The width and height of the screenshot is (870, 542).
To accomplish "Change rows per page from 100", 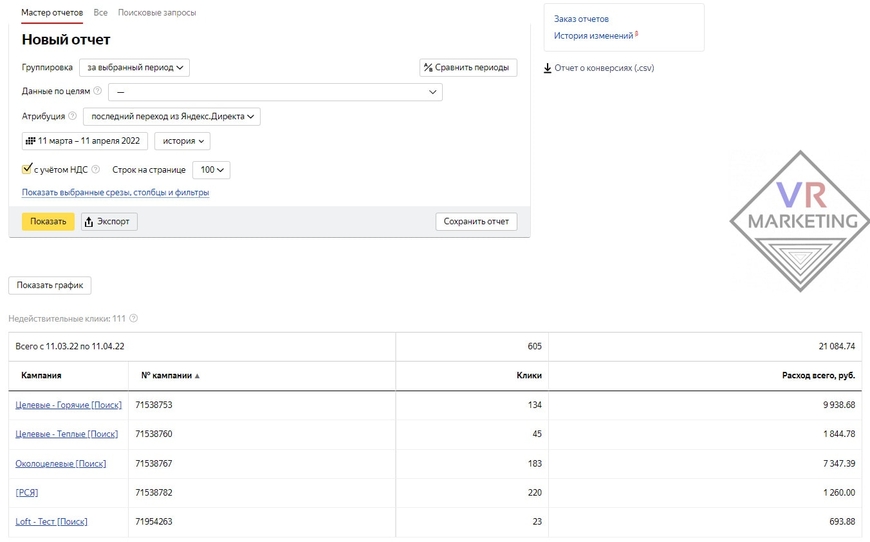I will (211, 170).
